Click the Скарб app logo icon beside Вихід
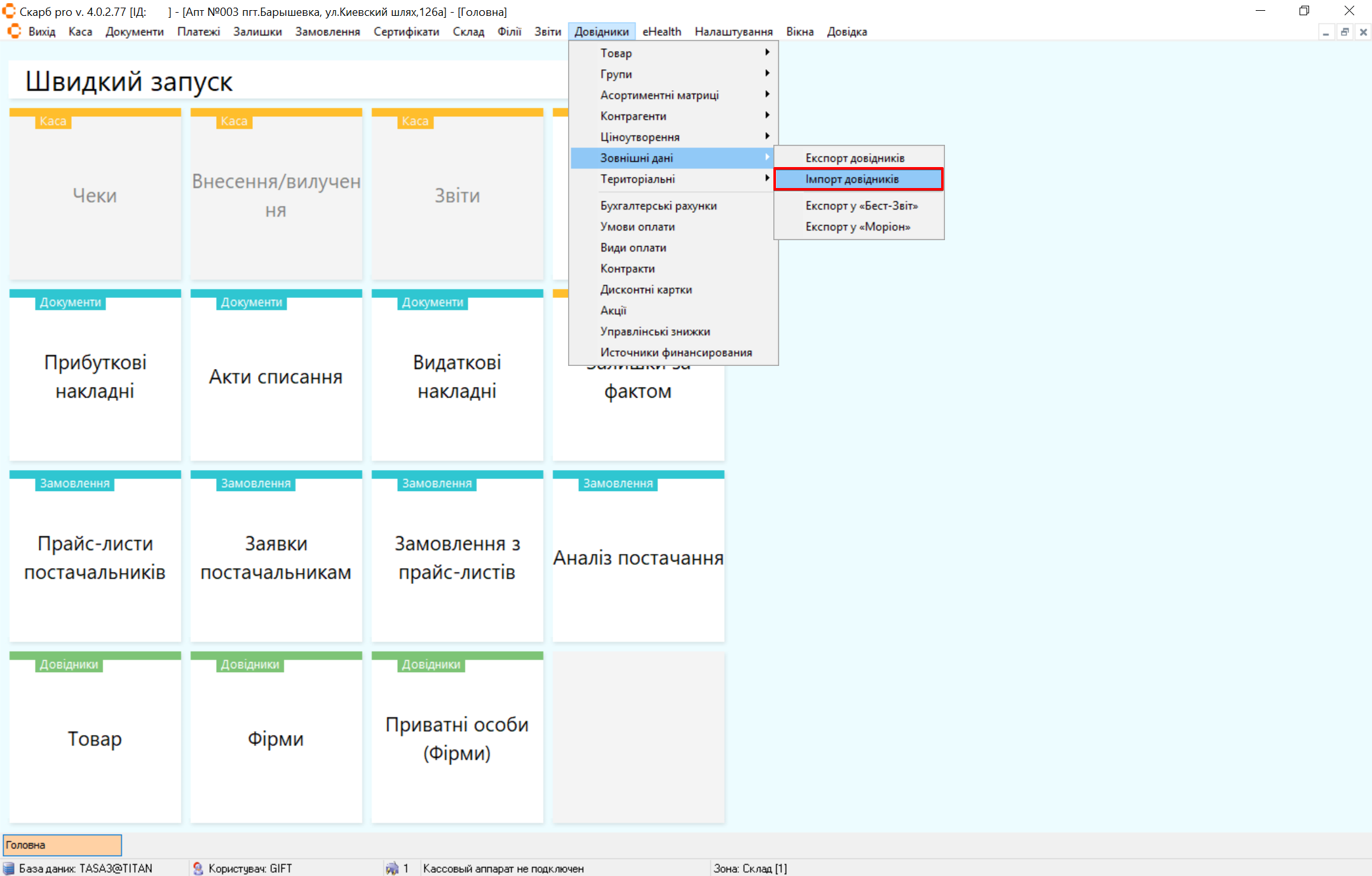The image size is (1372, 876). click(x=14, y=31)
